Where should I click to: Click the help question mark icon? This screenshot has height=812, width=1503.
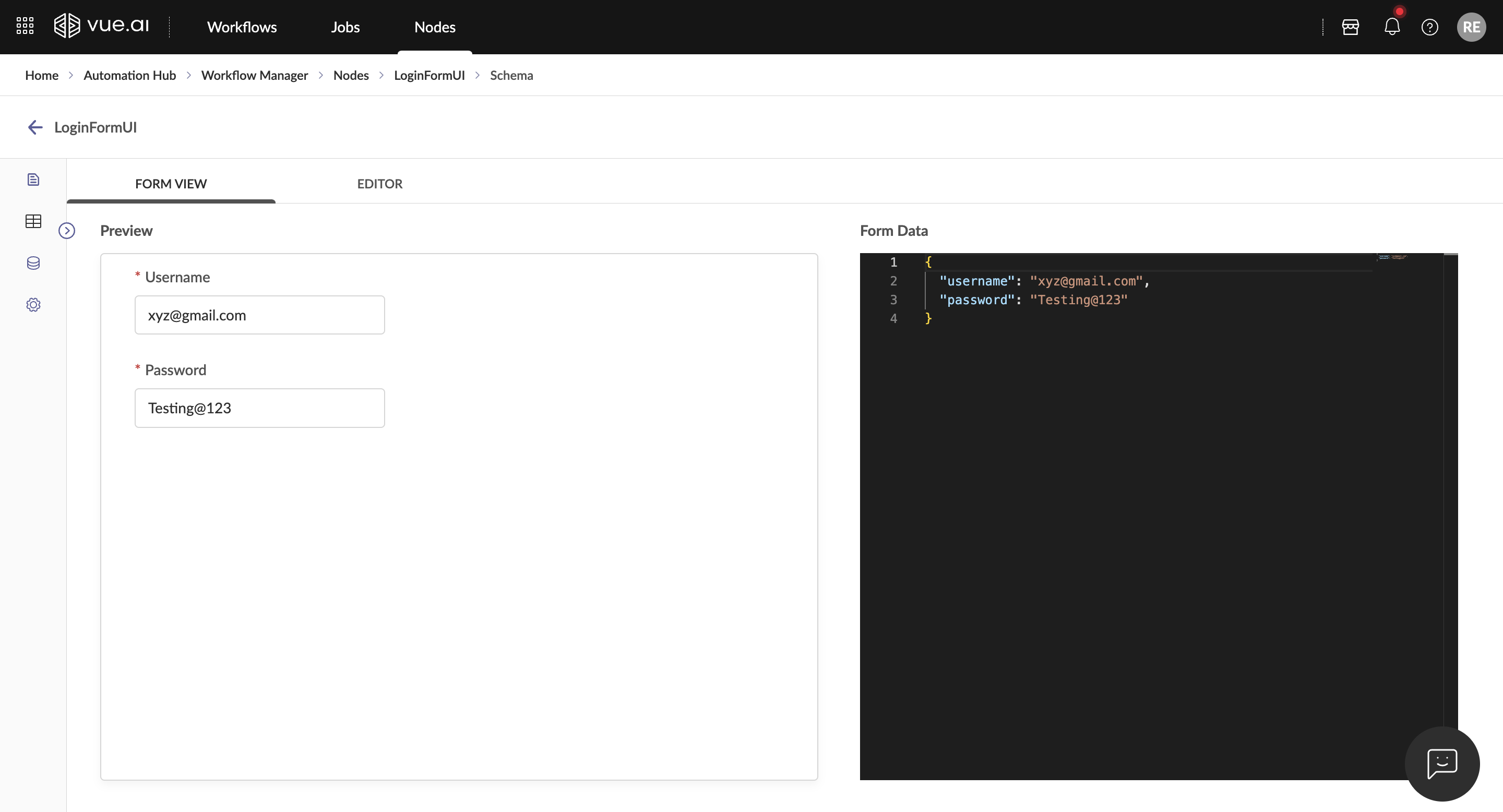pos(1429,27)
